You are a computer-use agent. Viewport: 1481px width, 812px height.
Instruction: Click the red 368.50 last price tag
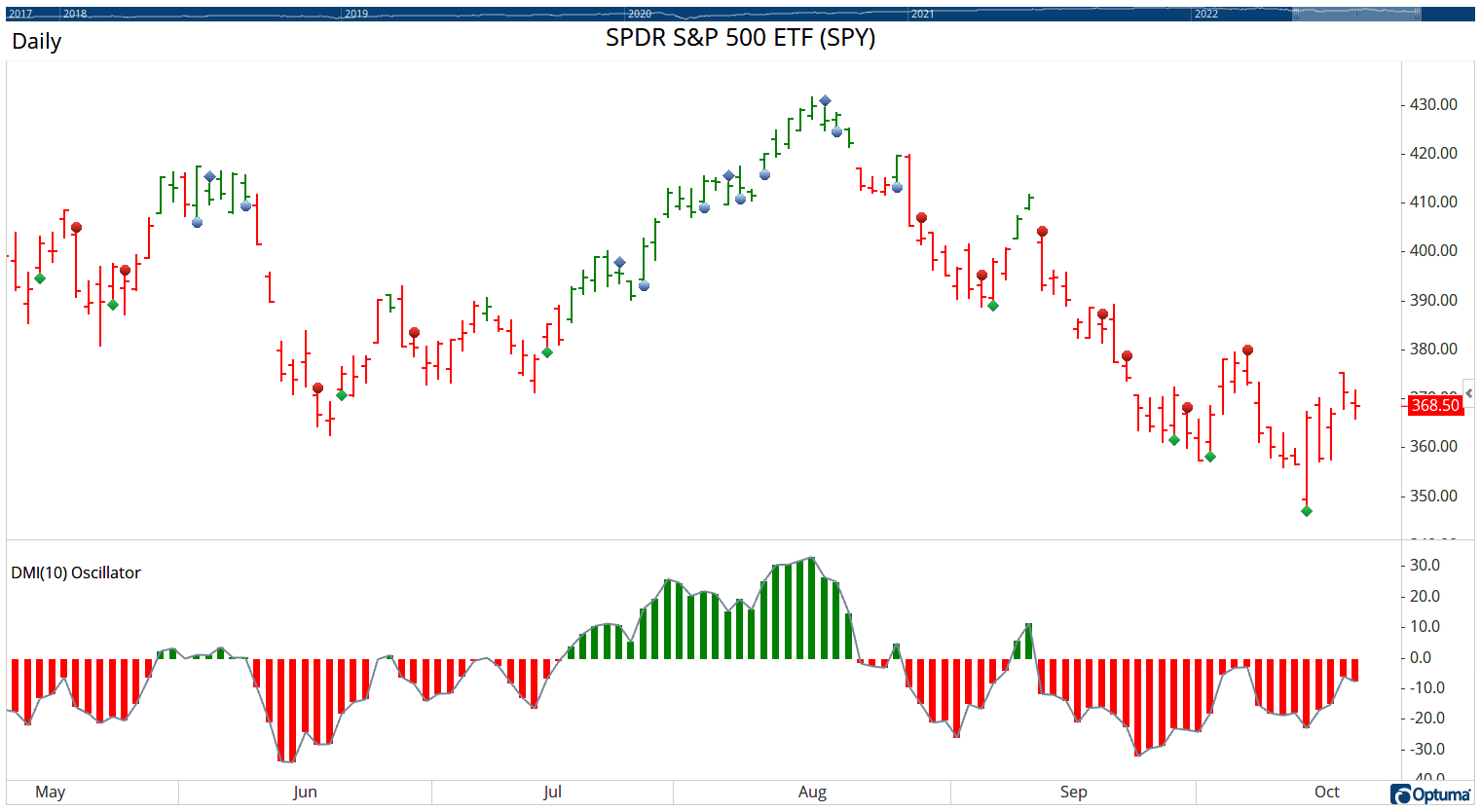(x=1435, y=405)
